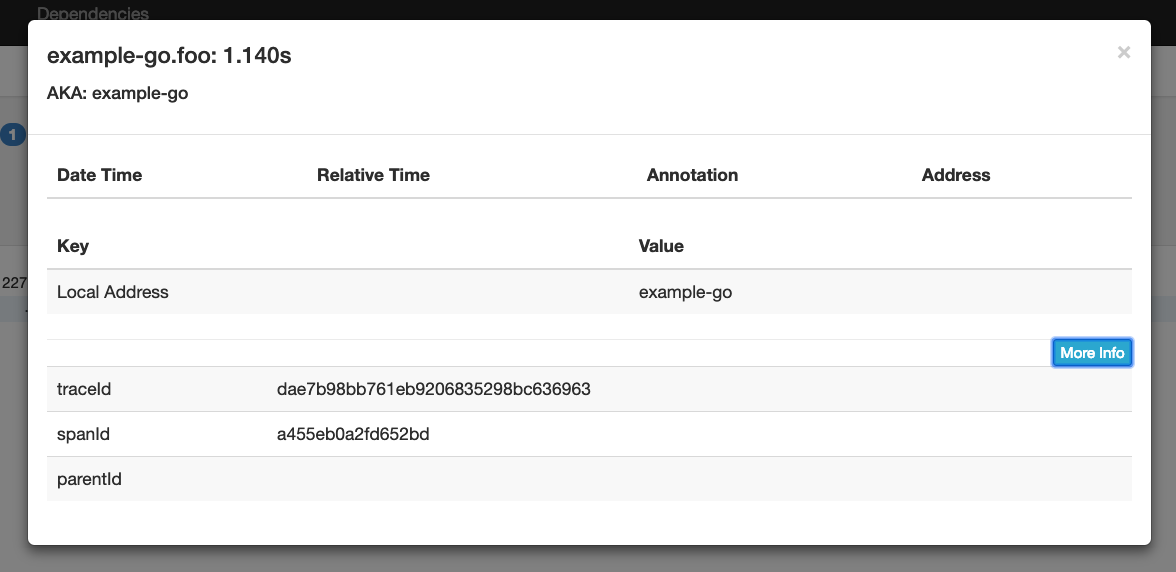Image resolution: width=1176 pixels, height=572 pixels.
Task: Click the More Info button
Action: (1092, 353)
